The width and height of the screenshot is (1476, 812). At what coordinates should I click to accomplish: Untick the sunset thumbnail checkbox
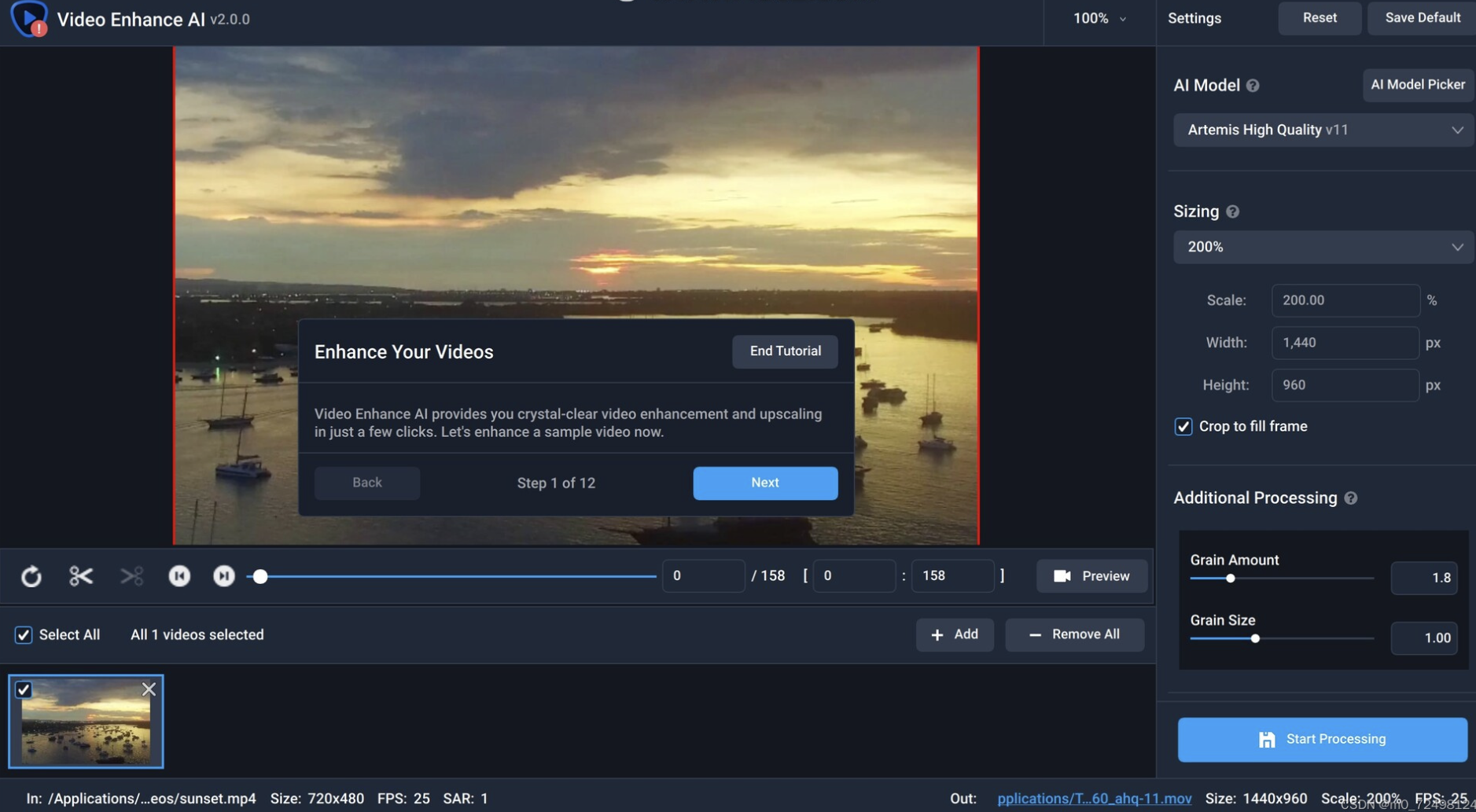click(24, 689)
